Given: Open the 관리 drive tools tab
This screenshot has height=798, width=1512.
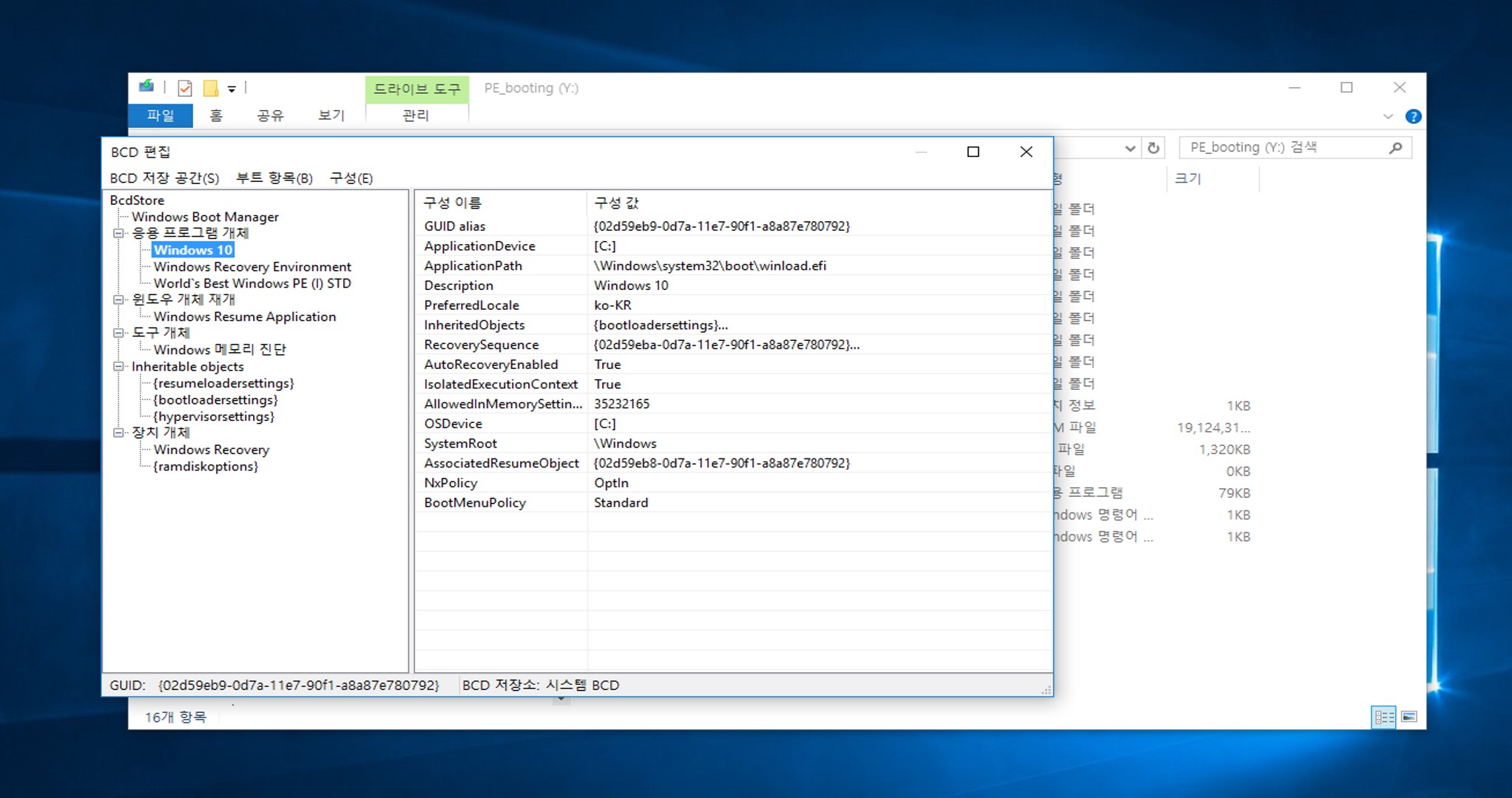Looking at the screenshot, I should coord(416,115).
